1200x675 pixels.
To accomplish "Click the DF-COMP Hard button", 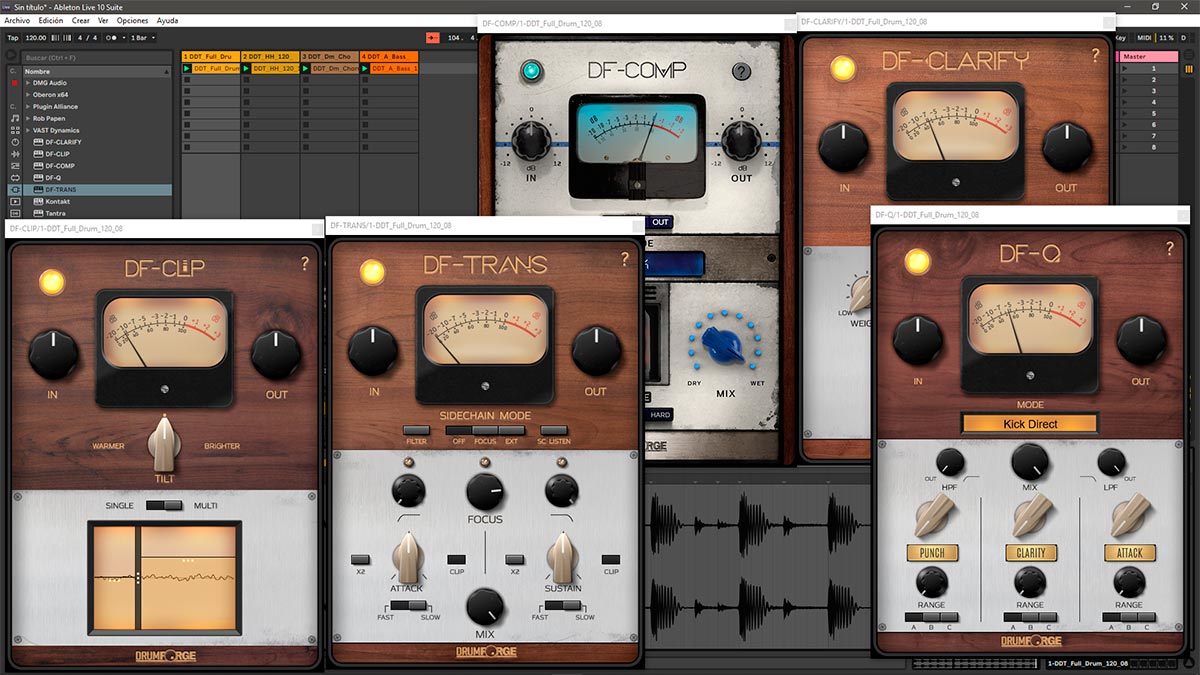I will pos(661,415).
